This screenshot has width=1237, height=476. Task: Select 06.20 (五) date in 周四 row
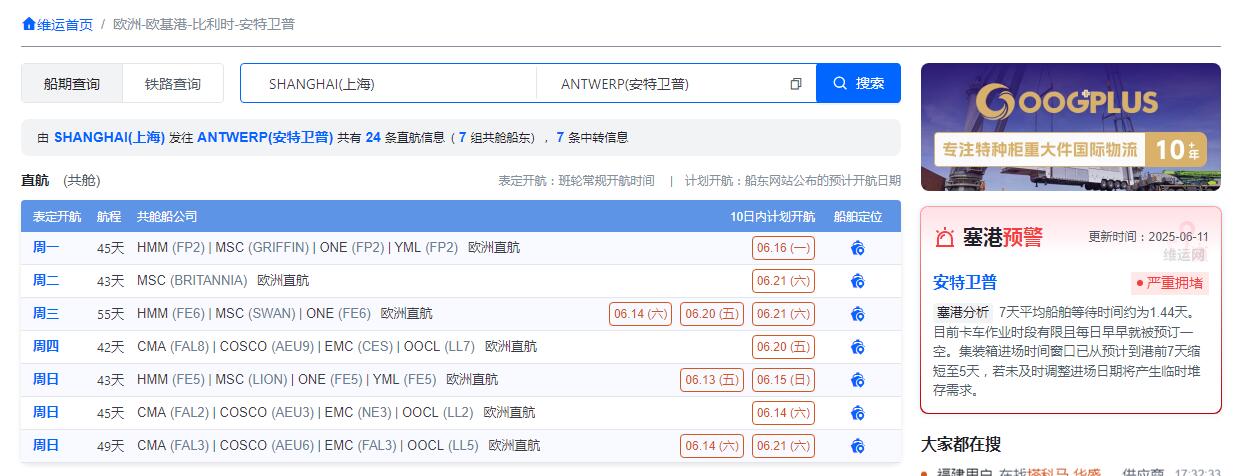(783, 347)
